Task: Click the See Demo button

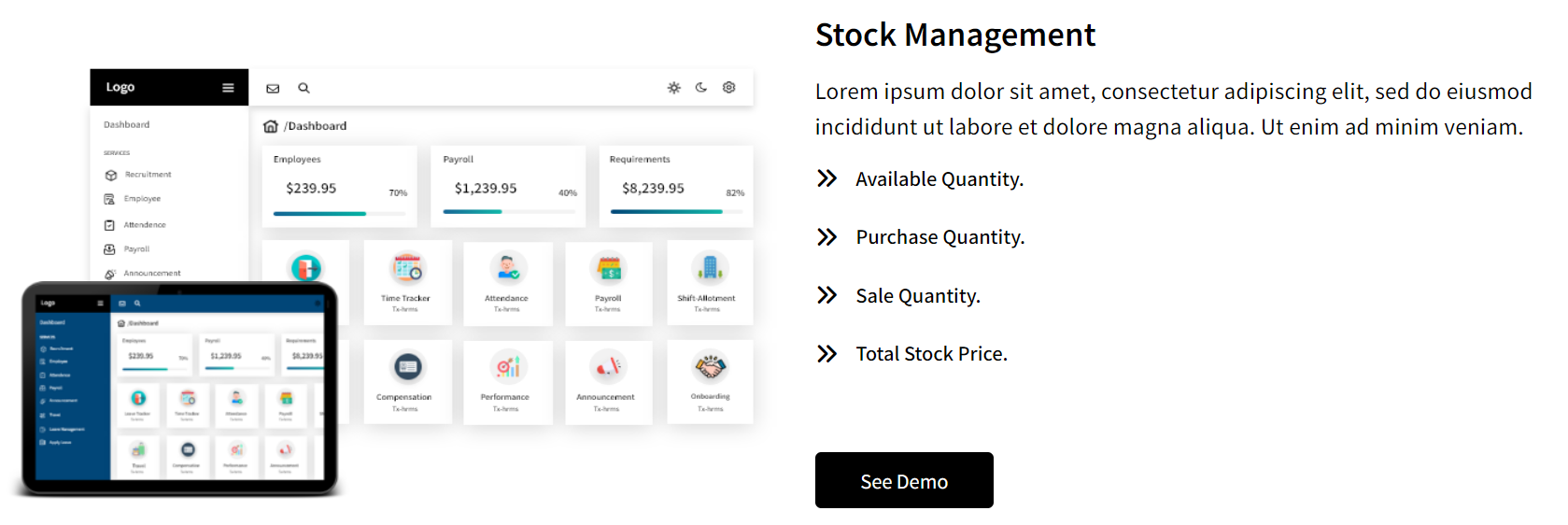Action: [903, 480]
